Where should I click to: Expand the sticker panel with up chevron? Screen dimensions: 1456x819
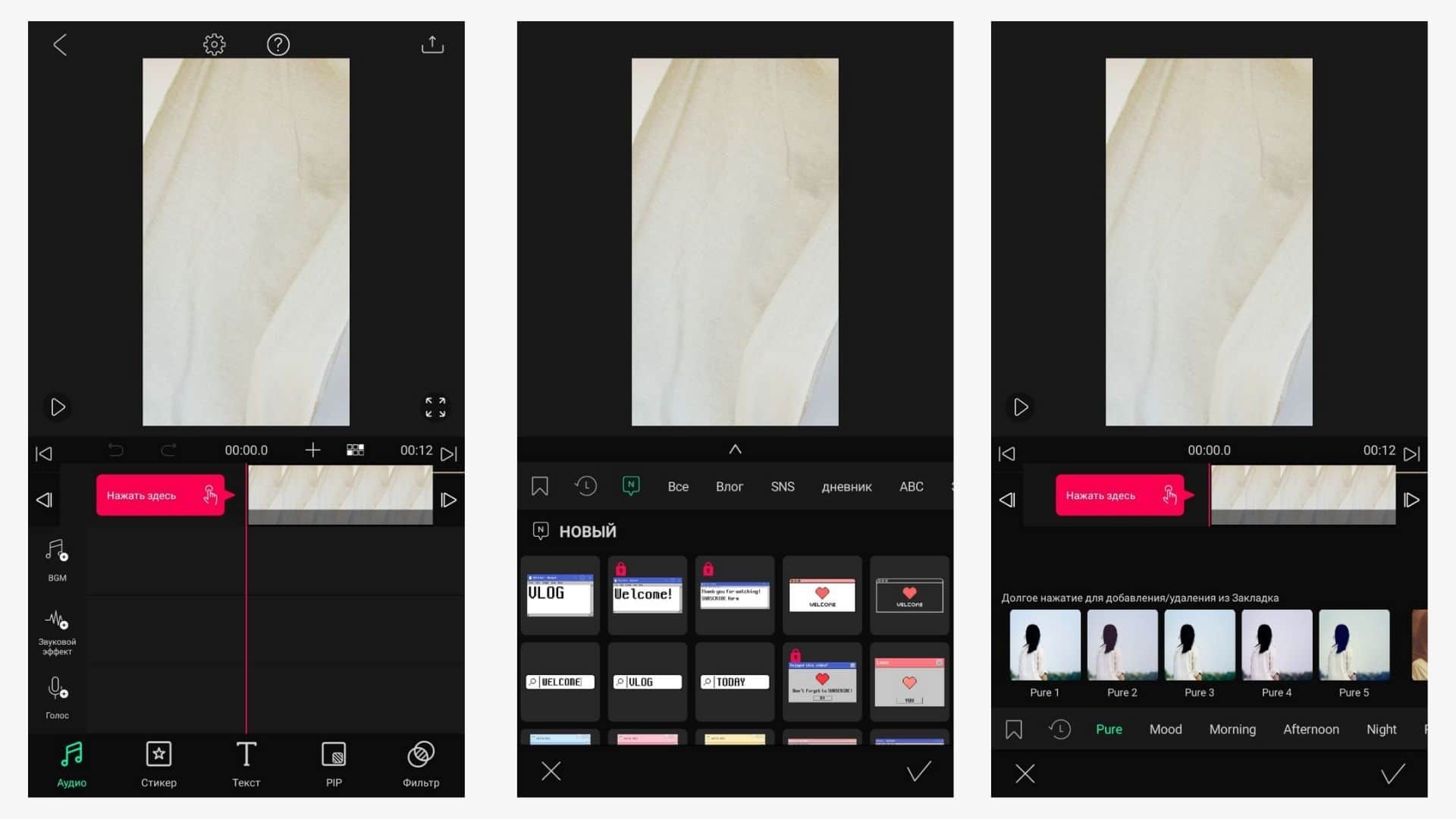point(735,449)
